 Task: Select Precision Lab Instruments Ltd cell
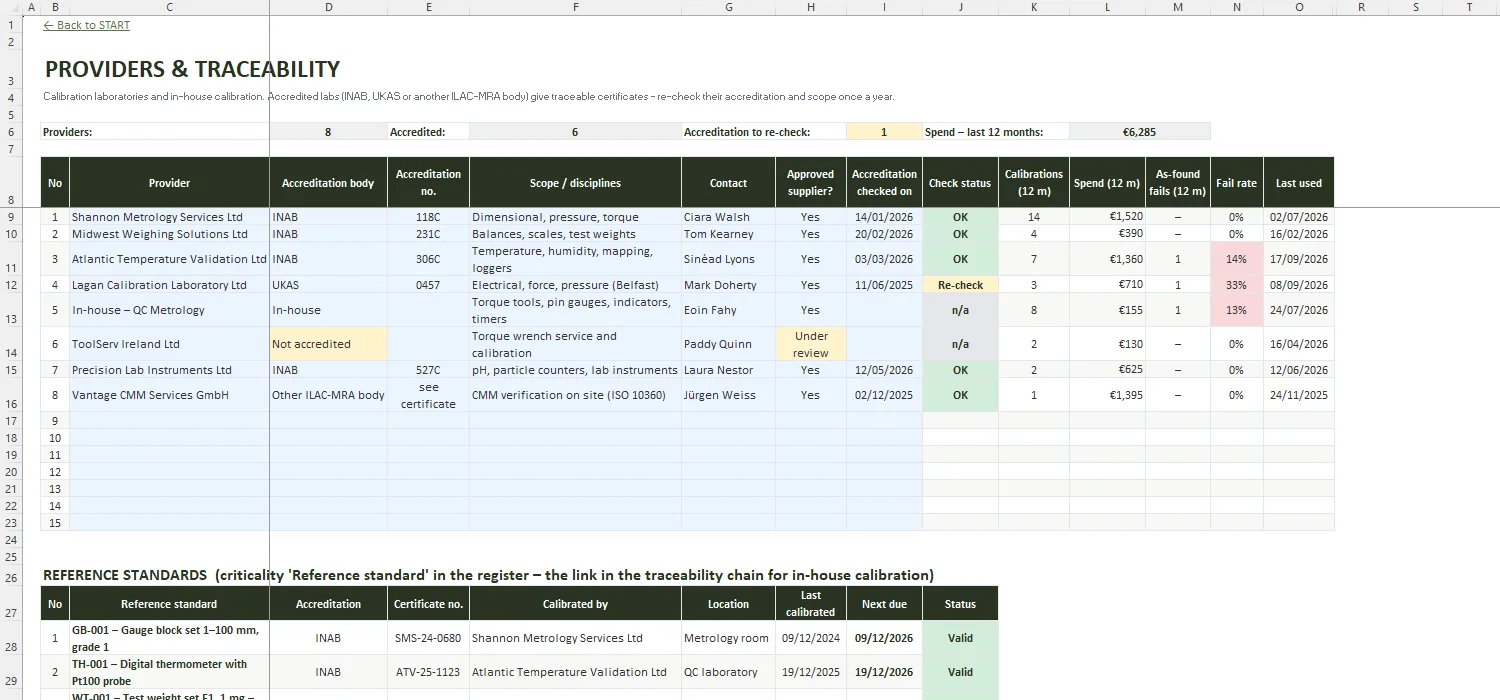click(x=169, y=370)
